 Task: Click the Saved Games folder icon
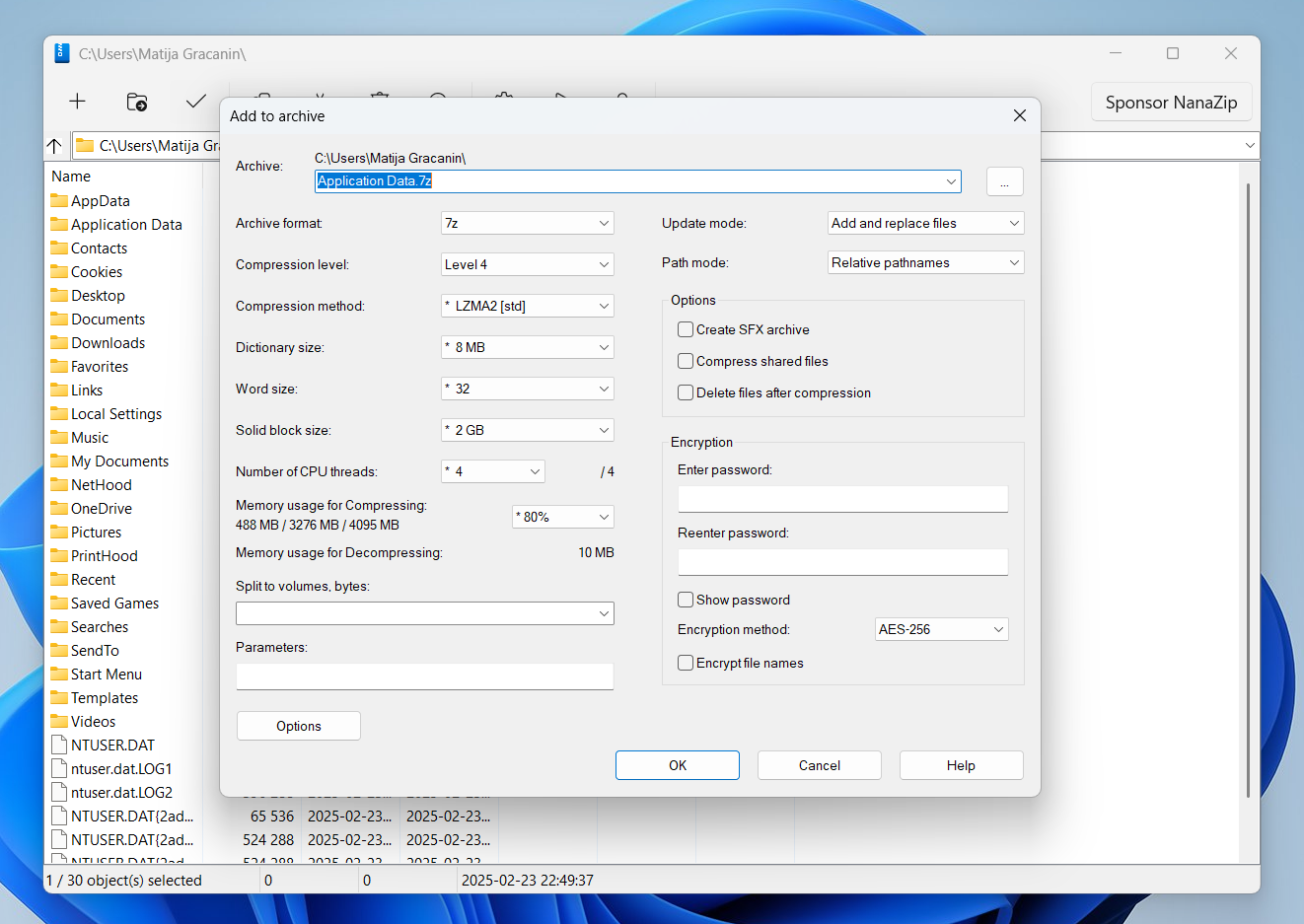click(x=59, y=603)
